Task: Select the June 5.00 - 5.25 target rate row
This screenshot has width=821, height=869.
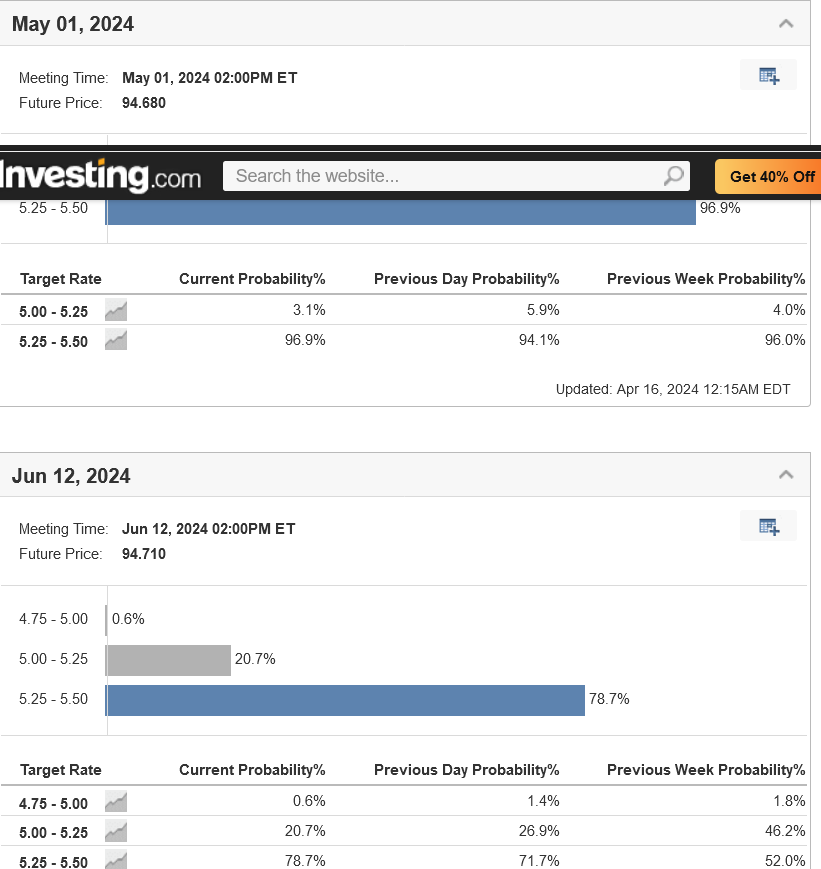Action: [x=403, y=831]
